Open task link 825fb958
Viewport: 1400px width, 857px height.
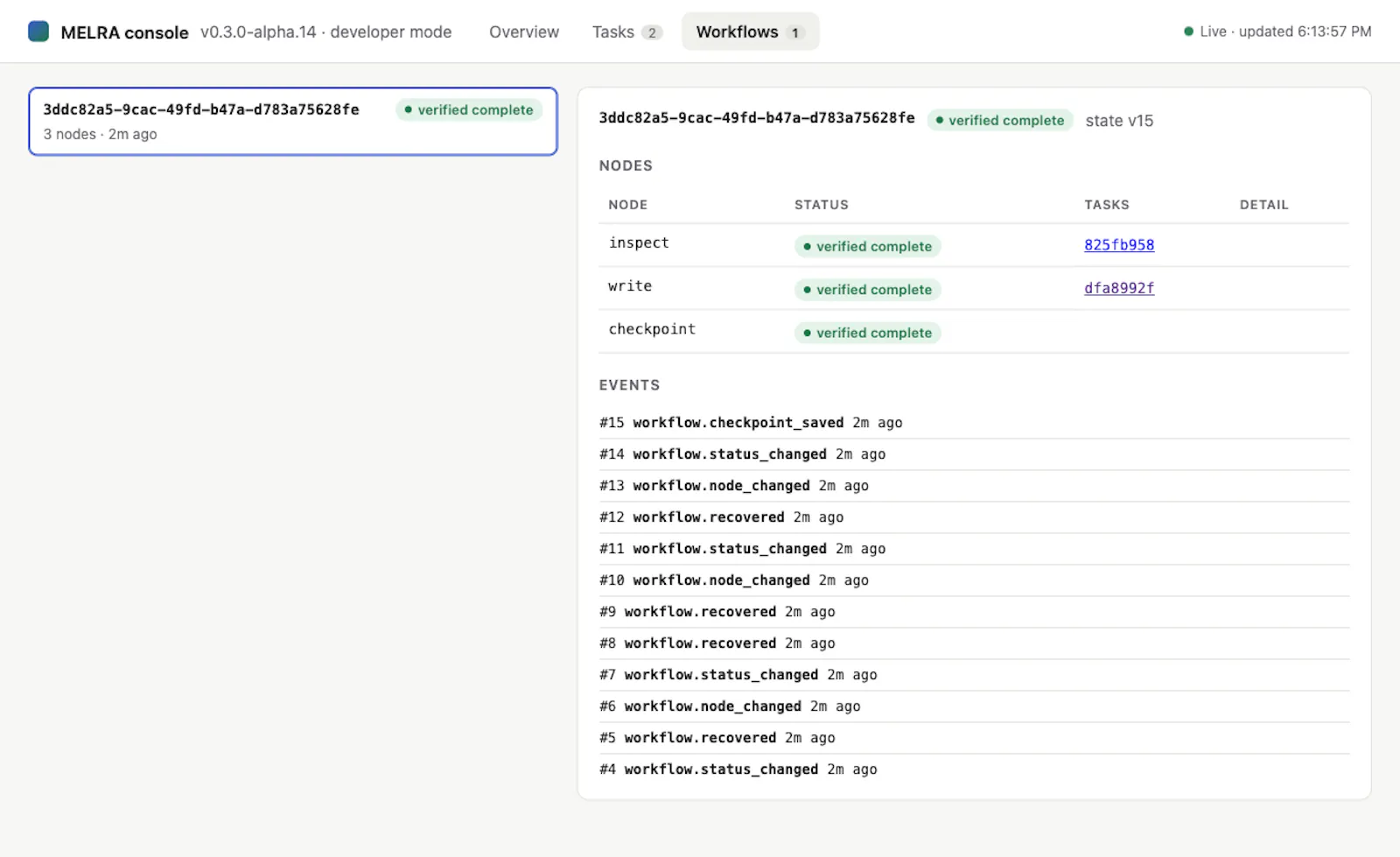tap(1119, 245)
